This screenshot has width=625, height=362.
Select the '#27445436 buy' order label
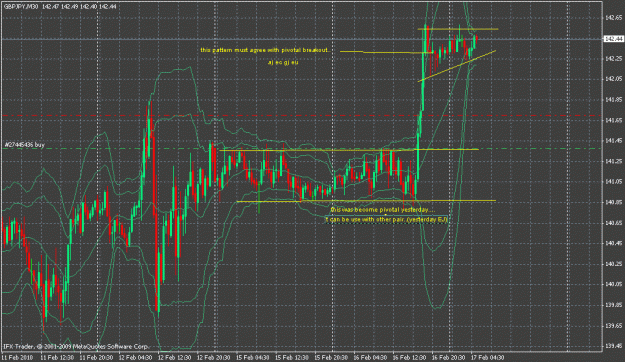(x=25, y=145)
